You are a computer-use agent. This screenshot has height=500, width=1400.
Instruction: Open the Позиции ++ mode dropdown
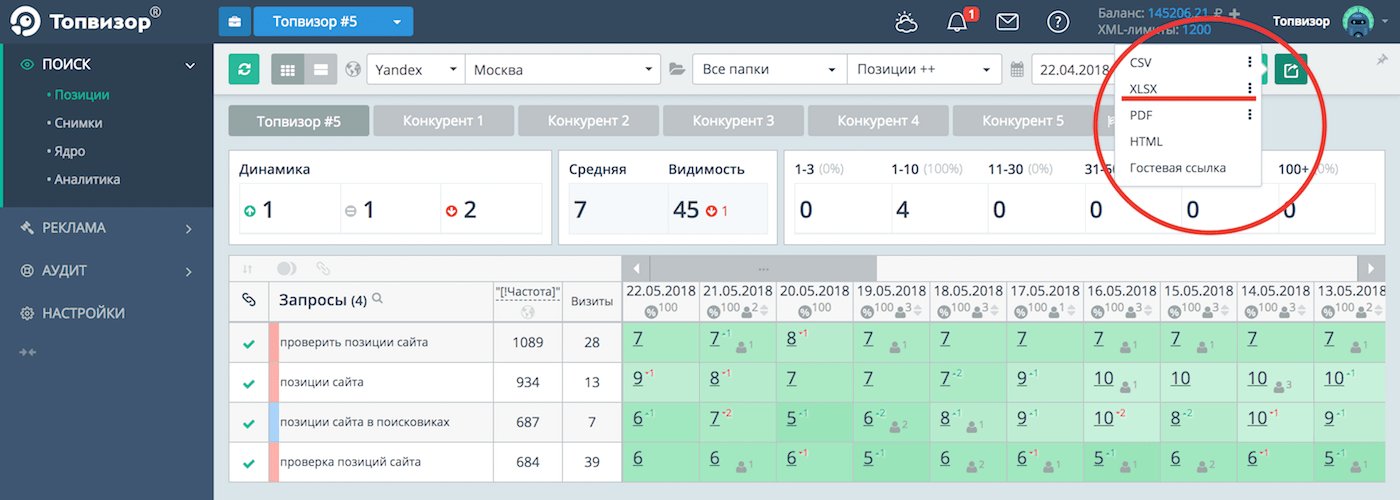coord(924,70)
